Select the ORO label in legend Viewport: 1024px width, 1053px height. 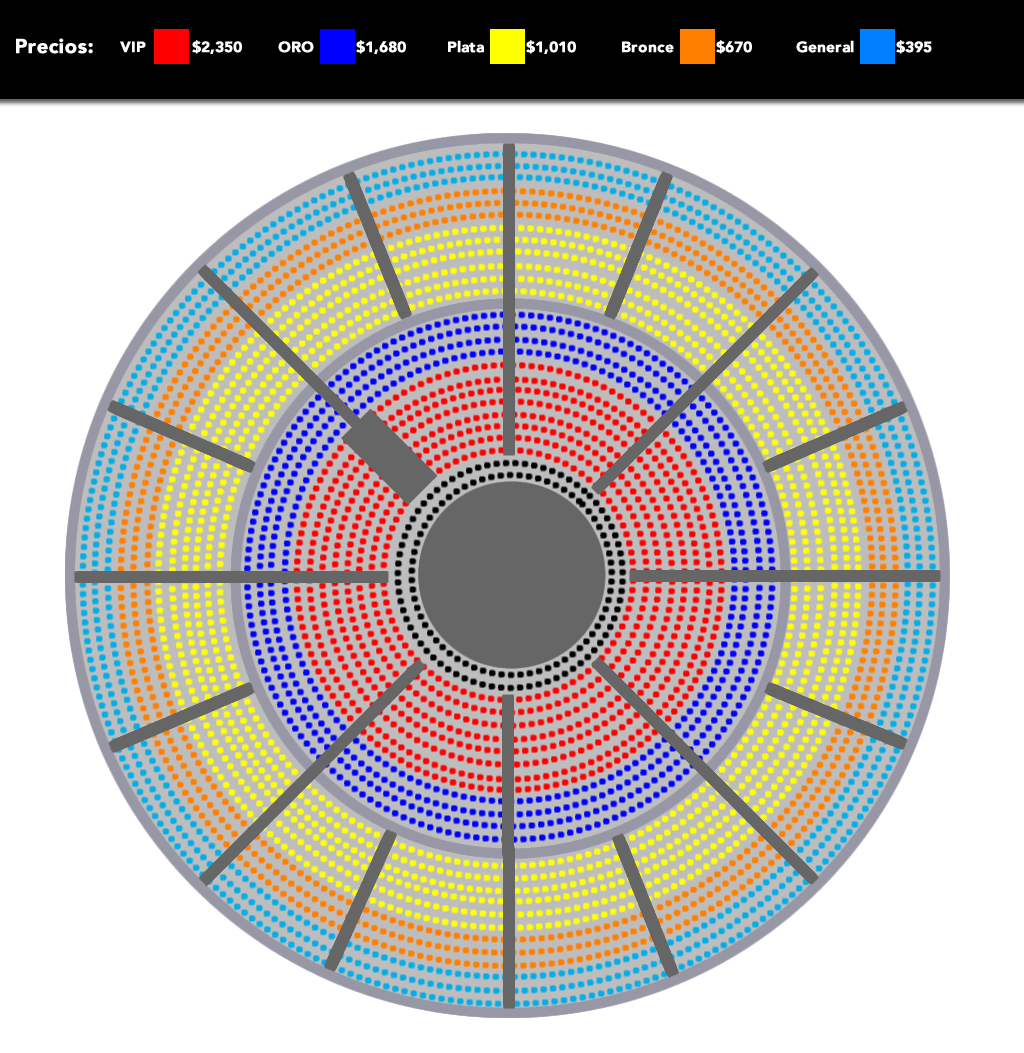296,47
